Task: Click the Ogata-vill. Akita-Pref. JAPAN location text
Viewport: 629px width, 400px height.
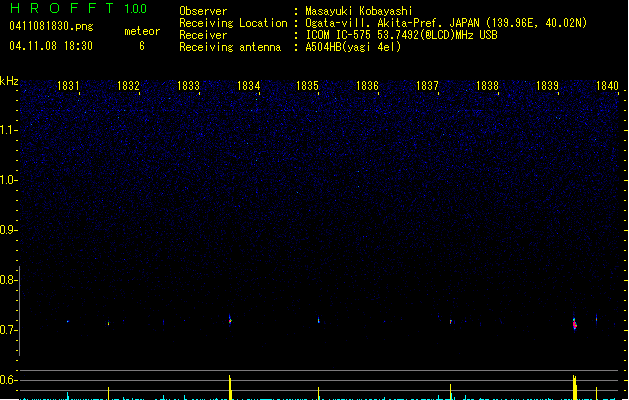Action: click(446, 23)
